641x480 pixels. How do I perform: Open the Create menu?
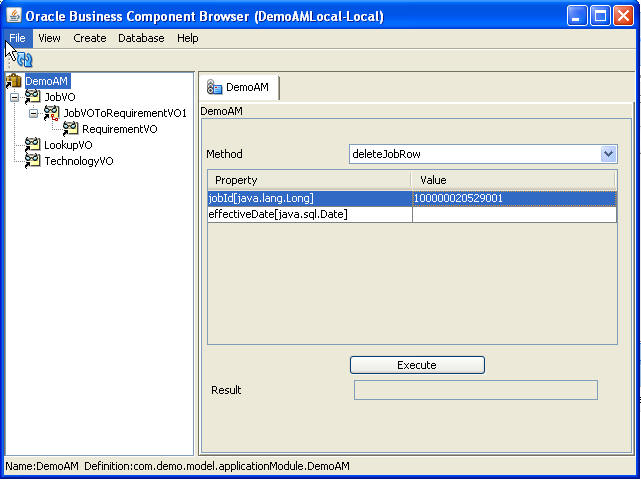(90, 38)
